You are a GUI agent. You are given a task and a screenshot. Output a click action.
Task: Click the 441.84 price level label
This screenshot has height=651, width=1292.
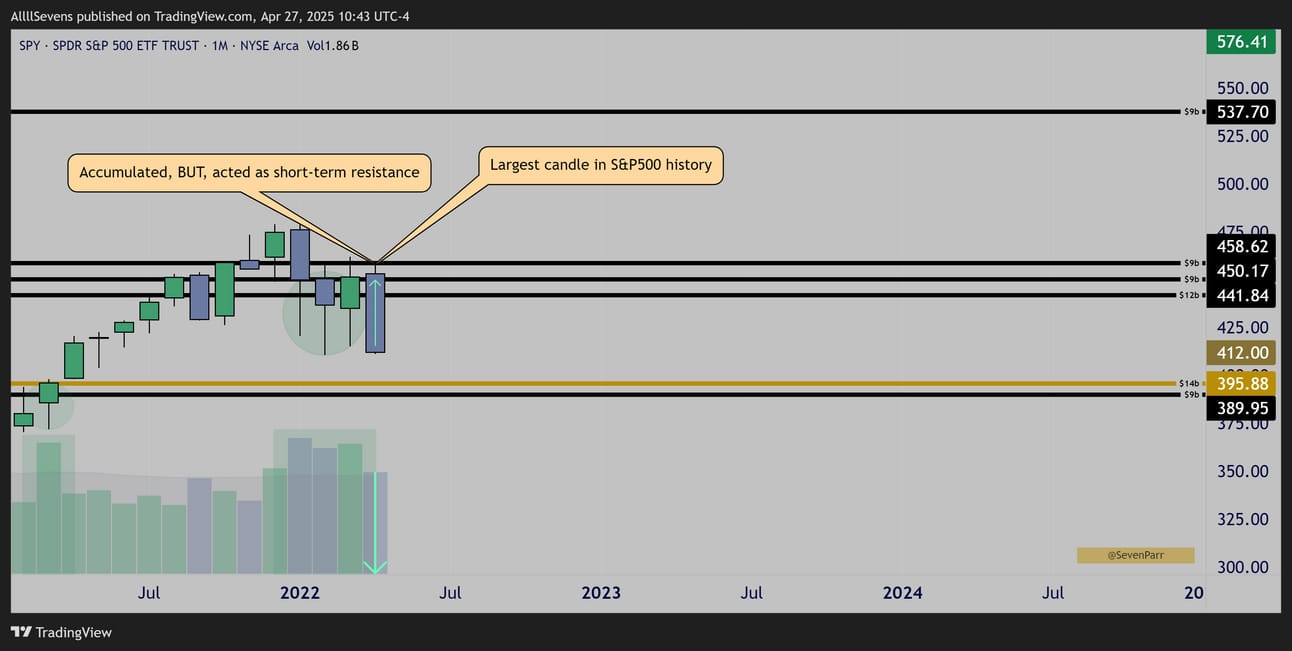pyautogui.click(x=1241, y=295)
